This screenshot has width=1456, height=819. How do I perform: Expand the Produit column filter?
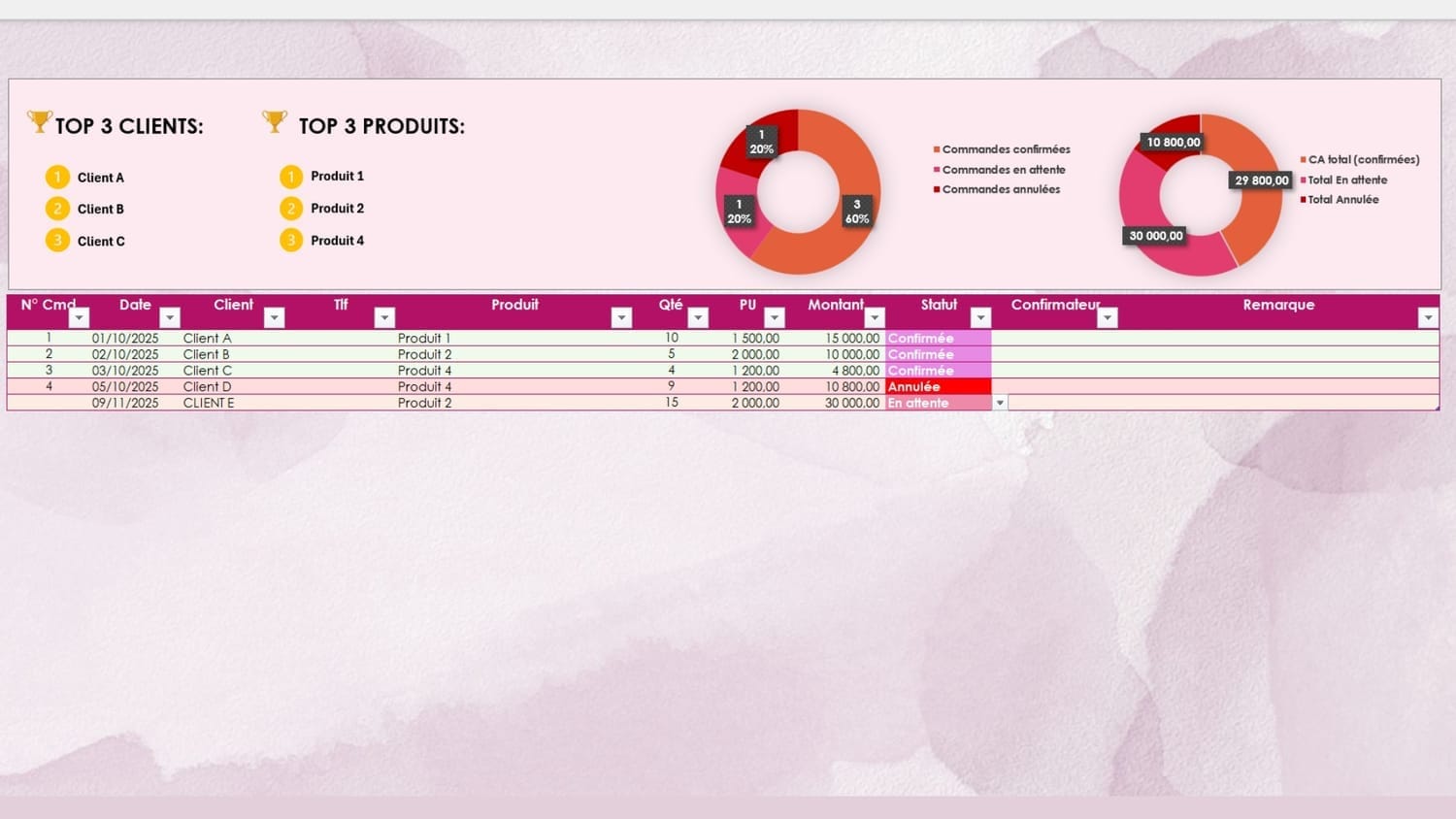622,317
